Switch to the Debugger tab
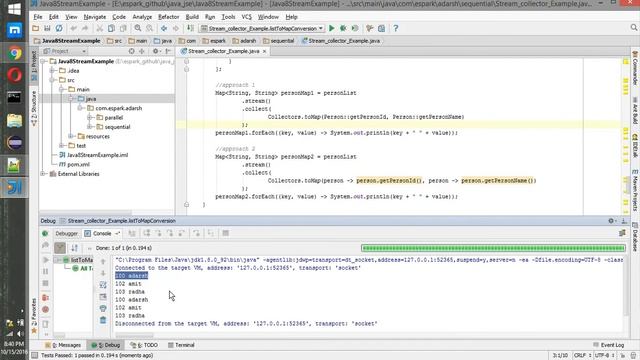The height and width of the screenshot is (360, 640). [67, 233]
